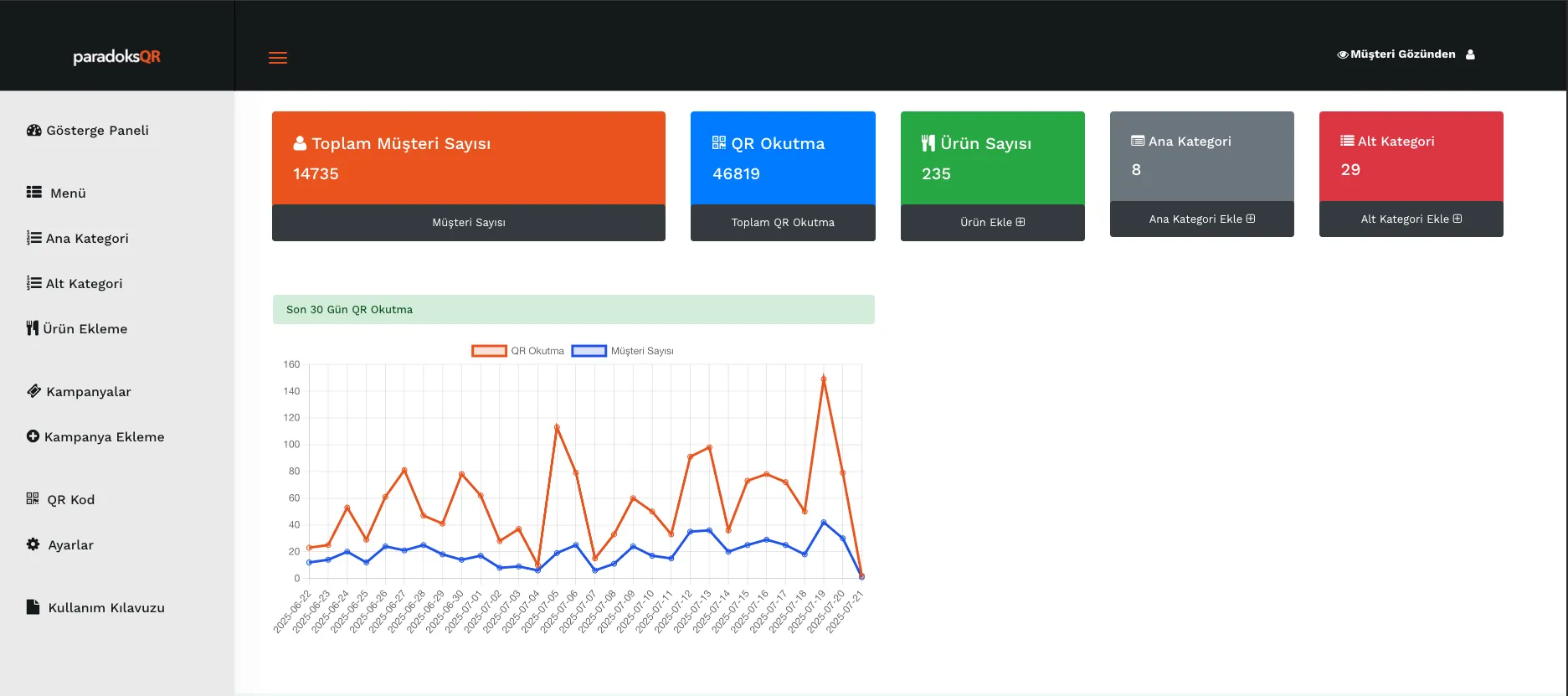
Task: Toggle the sidebar with the hamburger icon
Action: (x=278, y=58)
